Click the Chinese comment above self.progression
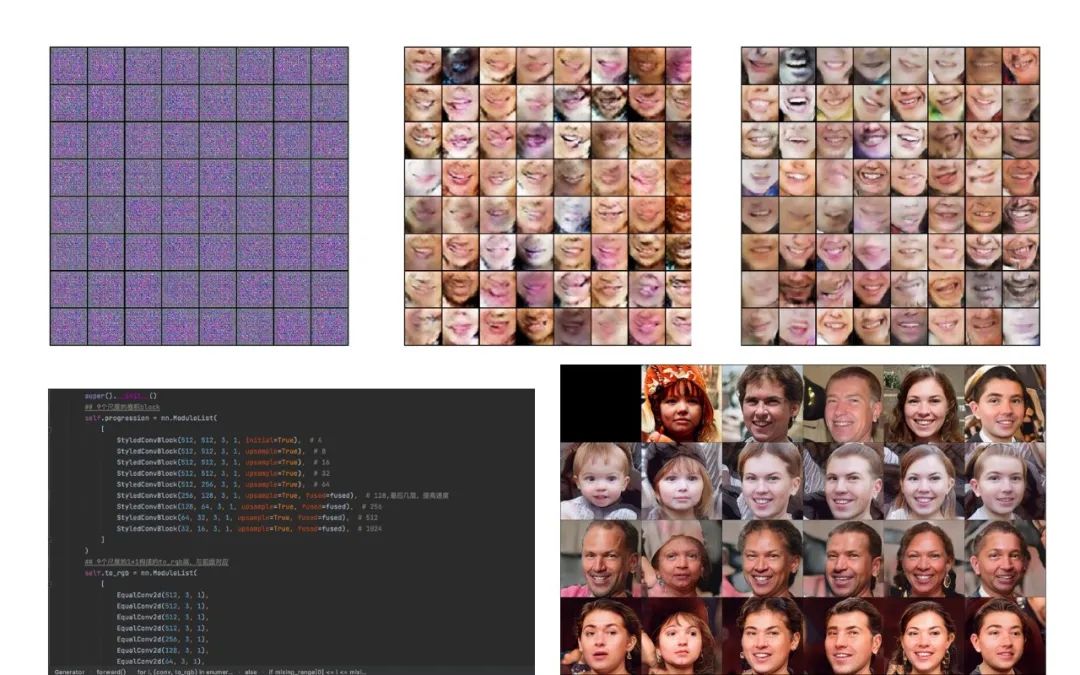Screen dimensions: 1080x675 [122, 407]
